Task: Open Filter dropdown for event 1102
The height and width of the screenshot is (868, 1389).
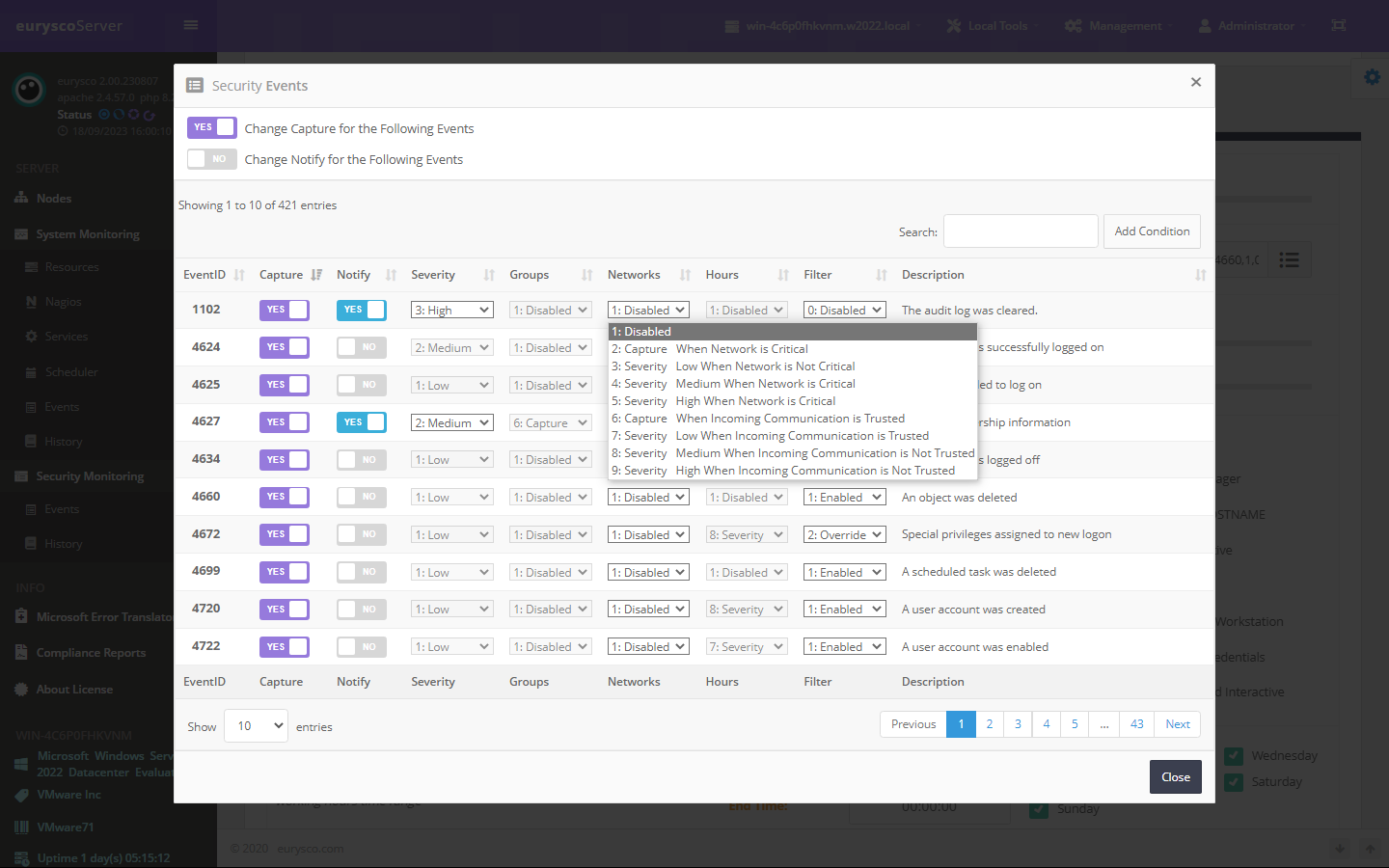Action: tap(844, 310)
